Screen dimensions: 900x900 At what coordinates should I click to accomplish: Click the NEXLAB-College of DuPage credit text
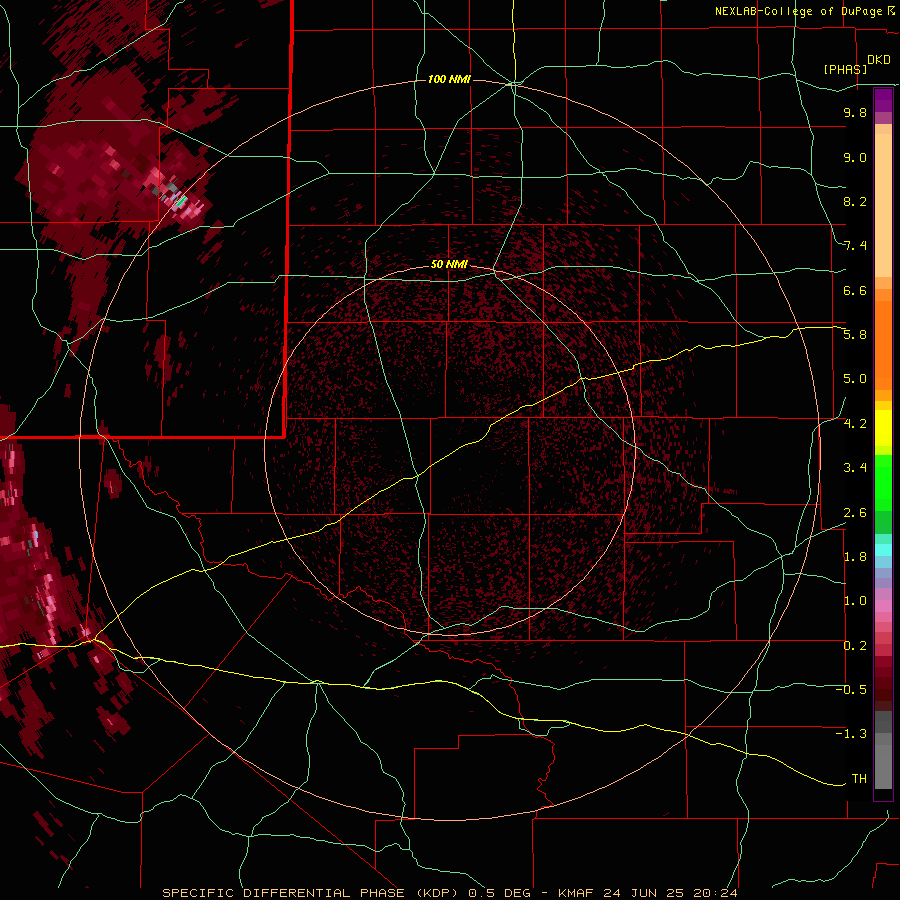pos(798,11)
